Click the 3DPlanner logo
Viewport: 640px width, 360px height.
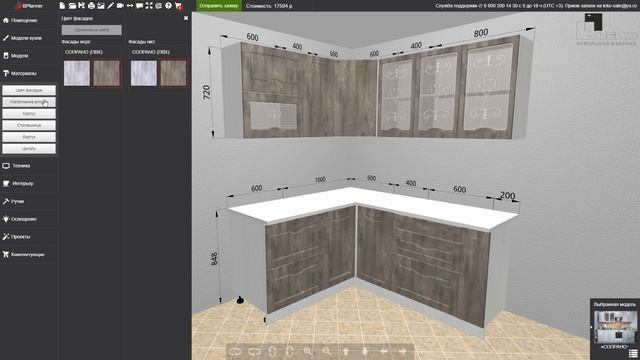tap(29, 6)
